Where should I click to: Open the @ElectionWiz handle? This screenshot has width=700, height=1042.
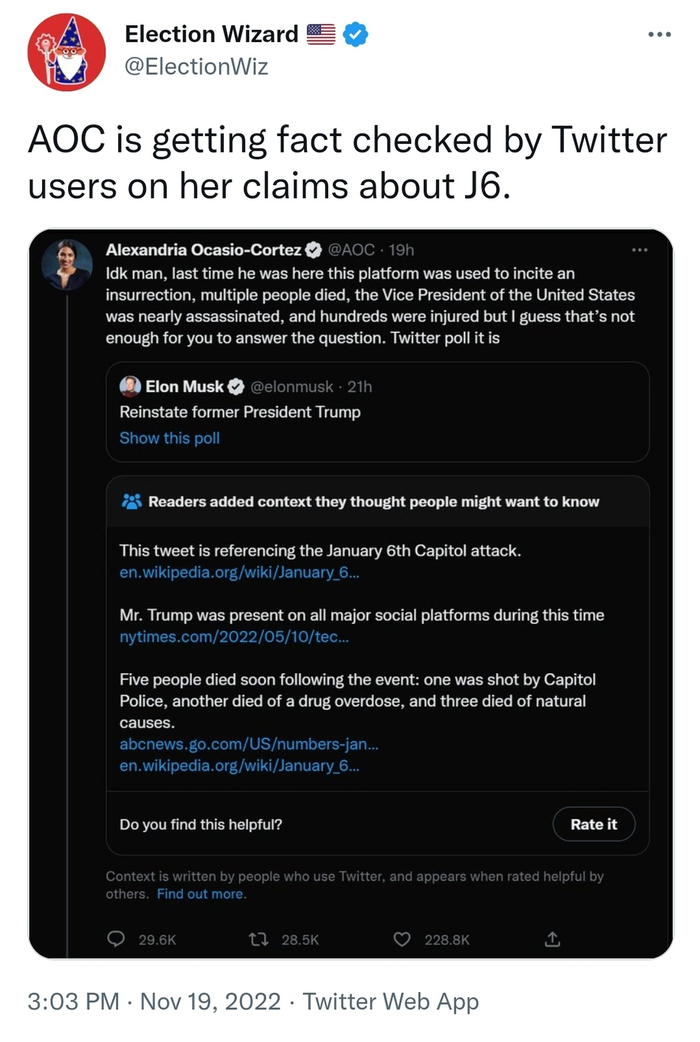point(196,66)
